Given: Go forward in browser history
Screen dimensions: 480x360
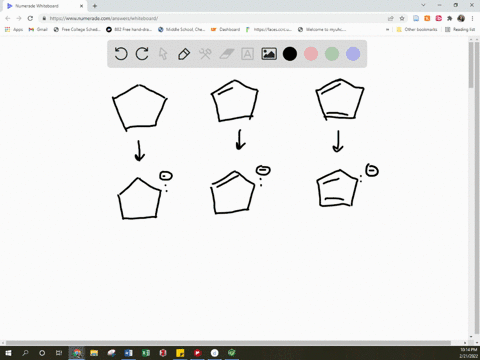Looking at the screenshot, I should (x=19, y=18).
